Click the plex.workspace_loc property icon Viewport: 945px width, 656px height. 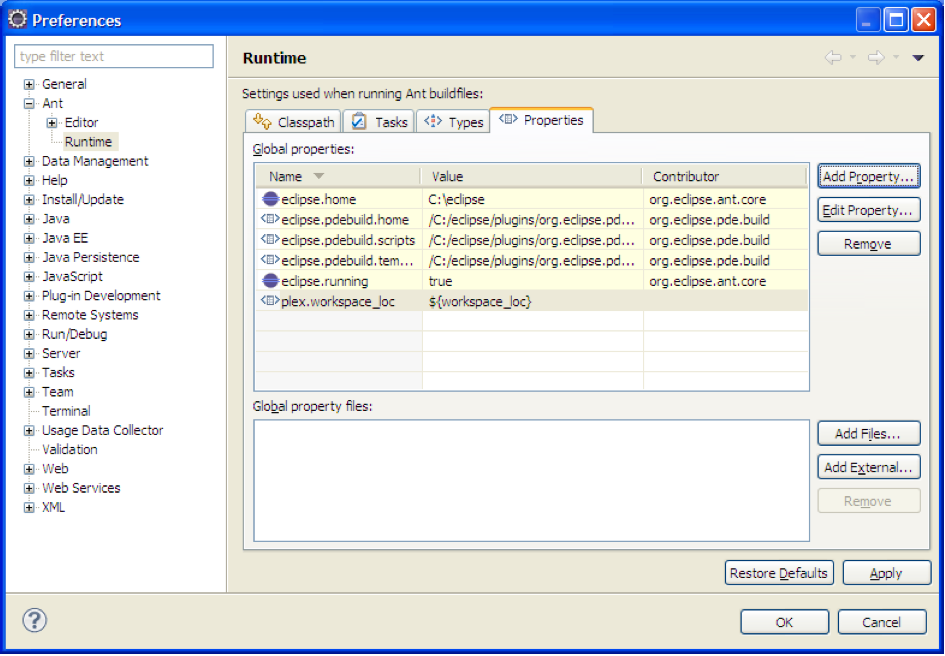[271, 301]
